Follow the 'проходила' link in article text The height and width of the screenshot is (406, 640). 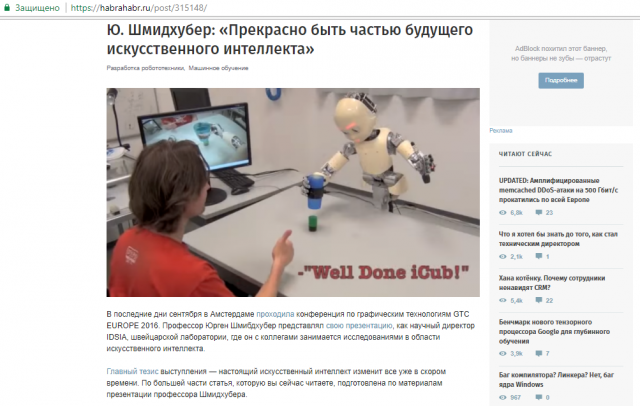coord(275,314)
